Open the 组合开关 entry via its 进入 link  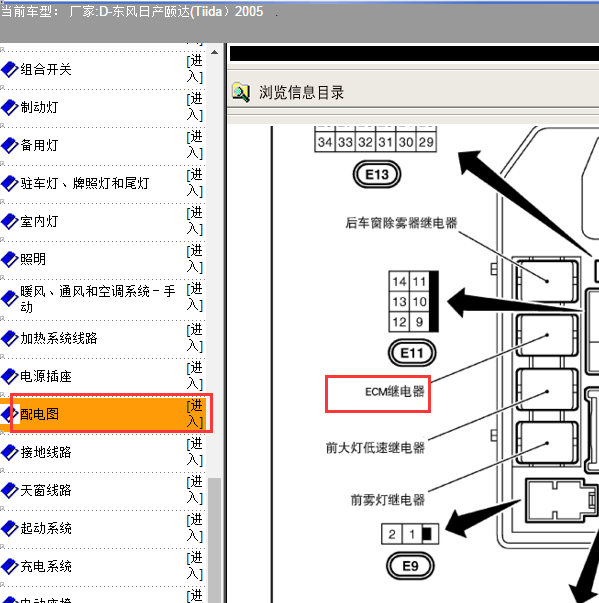coord(195,69)
